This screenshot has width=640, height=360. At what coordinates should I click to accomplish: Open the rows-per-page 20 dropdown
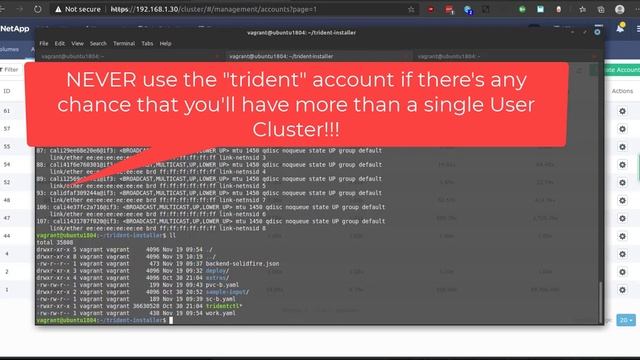click(x=626, y=320)
